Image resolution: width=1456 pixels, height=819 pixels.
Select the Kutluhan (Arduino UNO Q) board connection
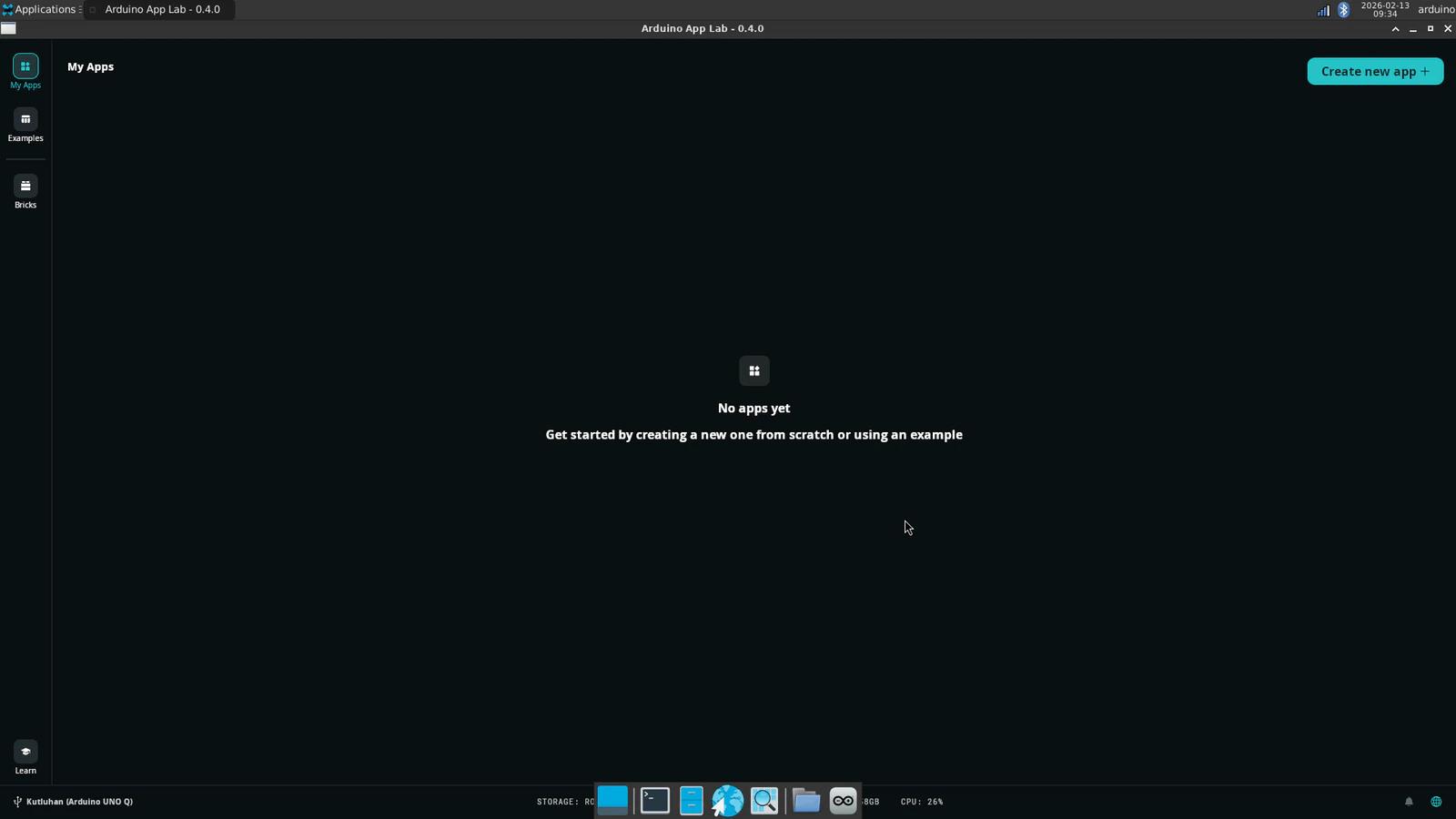tap(73, 802)
